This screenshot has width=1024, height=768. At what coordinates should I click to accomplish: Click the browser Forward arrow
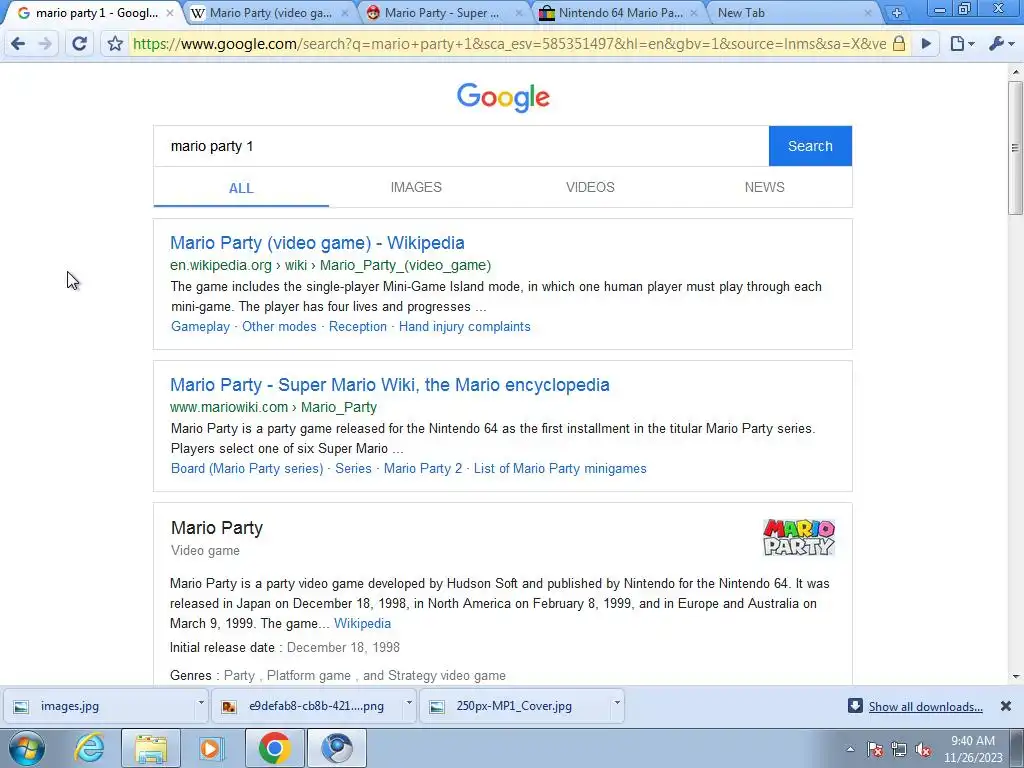(45, 44)
